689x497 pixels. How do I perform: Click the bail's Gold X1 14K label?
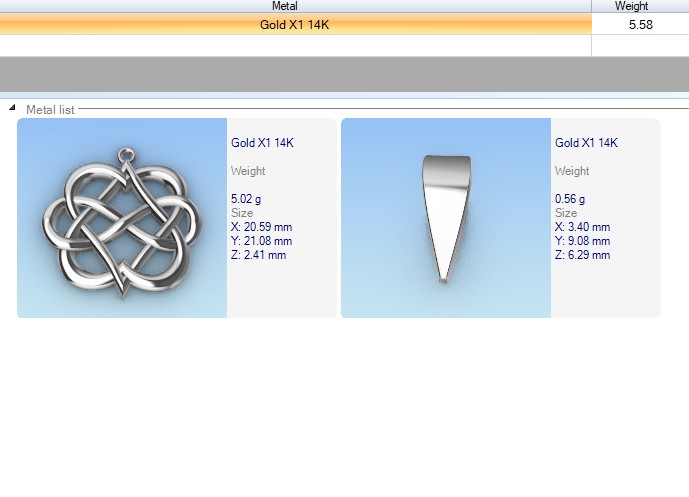[x=586, y=143]
